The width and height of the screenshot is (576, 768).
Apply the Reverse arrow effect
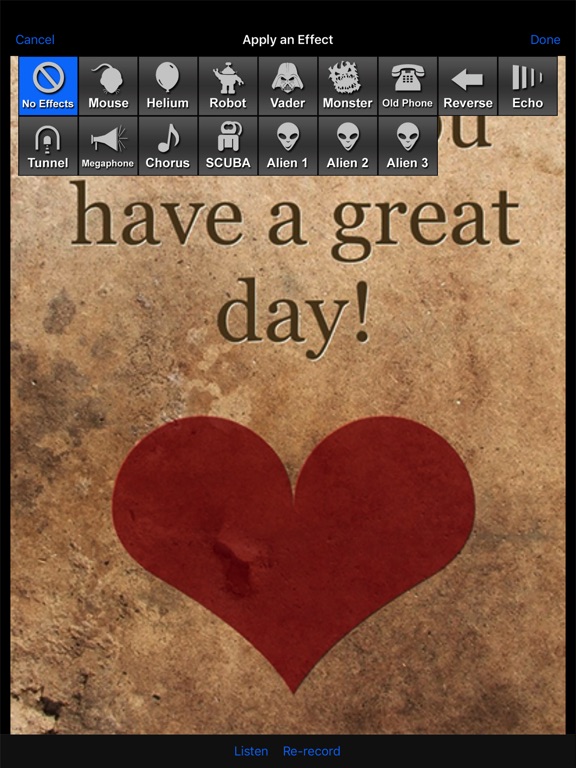[468, 86]
